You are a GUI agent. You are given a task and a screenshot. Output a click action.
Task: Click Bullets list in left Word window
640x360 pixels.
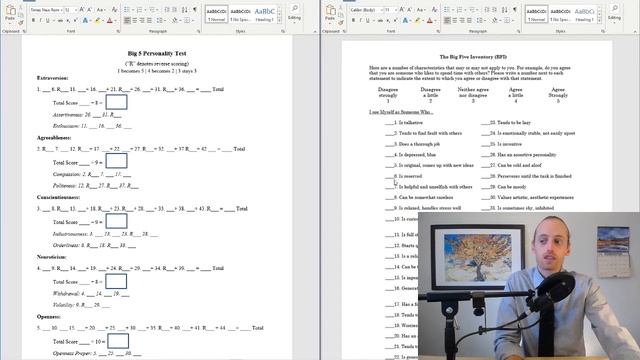(128, 9)
